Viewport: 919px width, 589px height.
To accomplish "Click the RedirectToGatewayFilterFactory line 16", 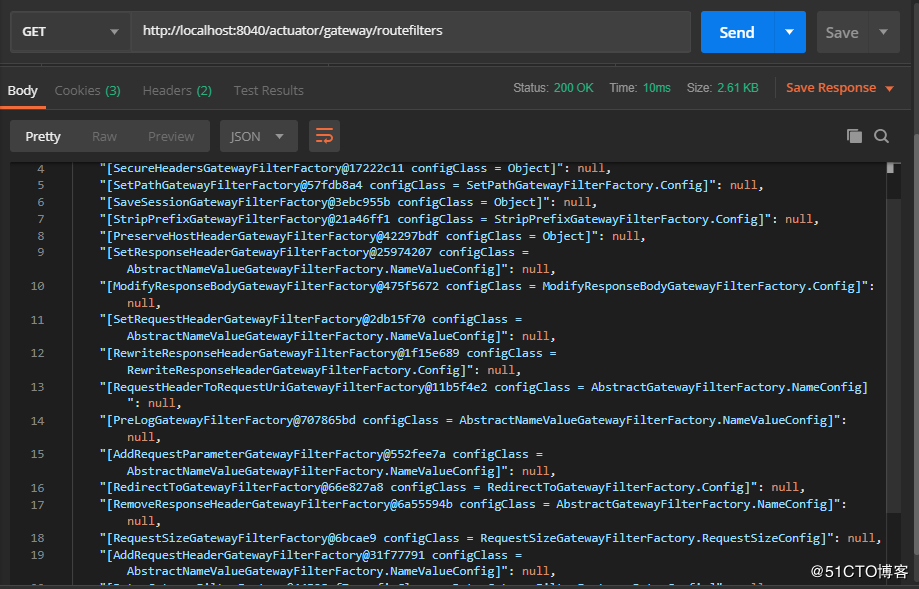I will point(452,488).
